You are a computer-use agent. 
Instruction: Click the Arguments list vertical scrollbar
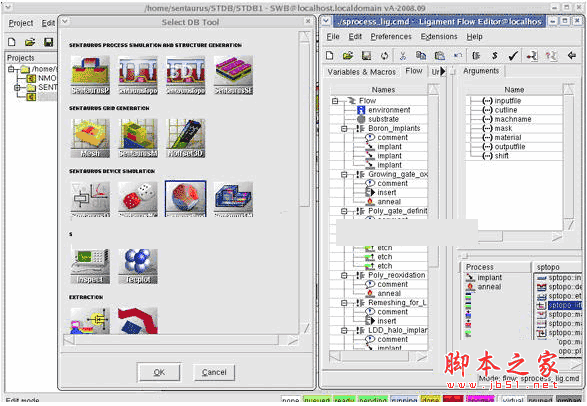click(x=569, y=157)
